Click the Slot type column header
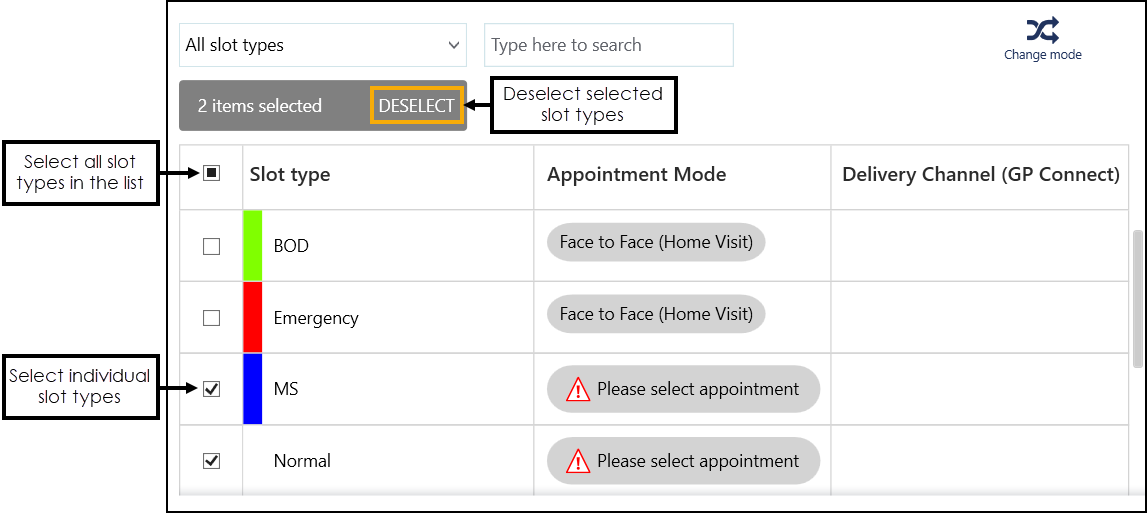 tap(290, 174)
